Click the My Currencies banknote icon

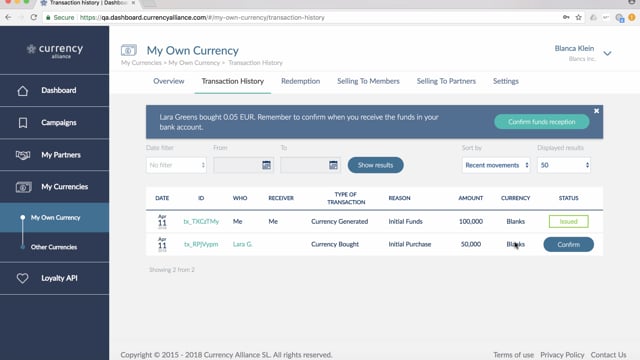click(23, 187)
